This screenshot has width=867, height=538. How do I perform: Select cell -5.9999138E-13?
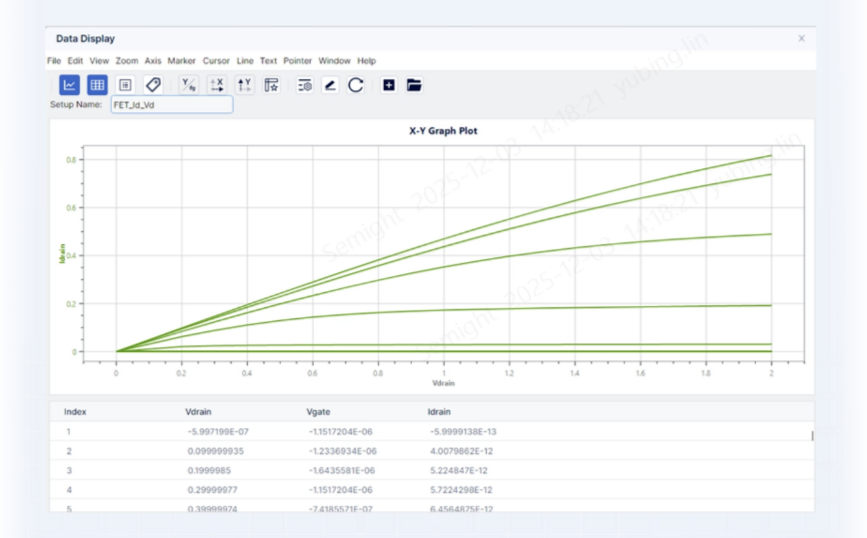point(463,432)
